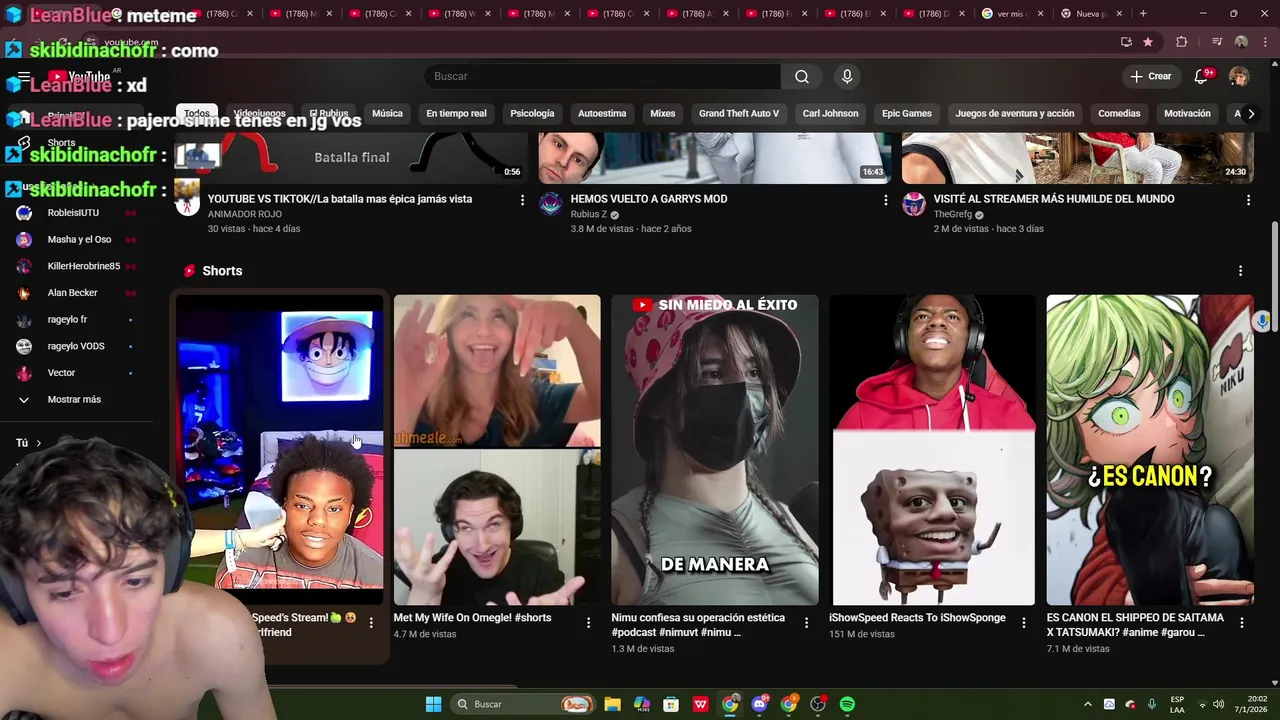Close the 'ver mis' Google tab

pyautogui.click(x=1040, y=14)
